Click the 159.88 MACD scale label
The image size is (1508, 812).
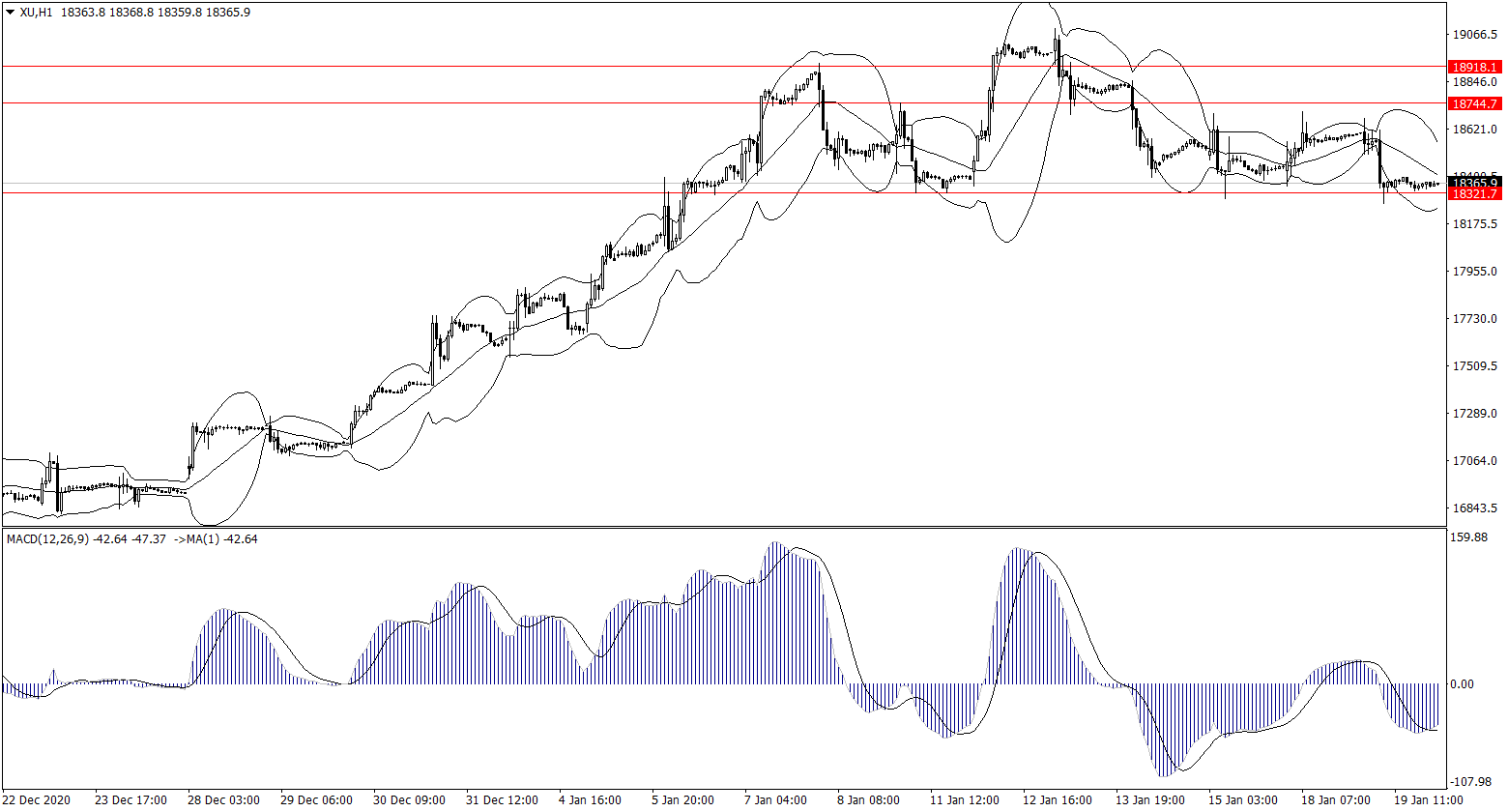pos(1469,538)
